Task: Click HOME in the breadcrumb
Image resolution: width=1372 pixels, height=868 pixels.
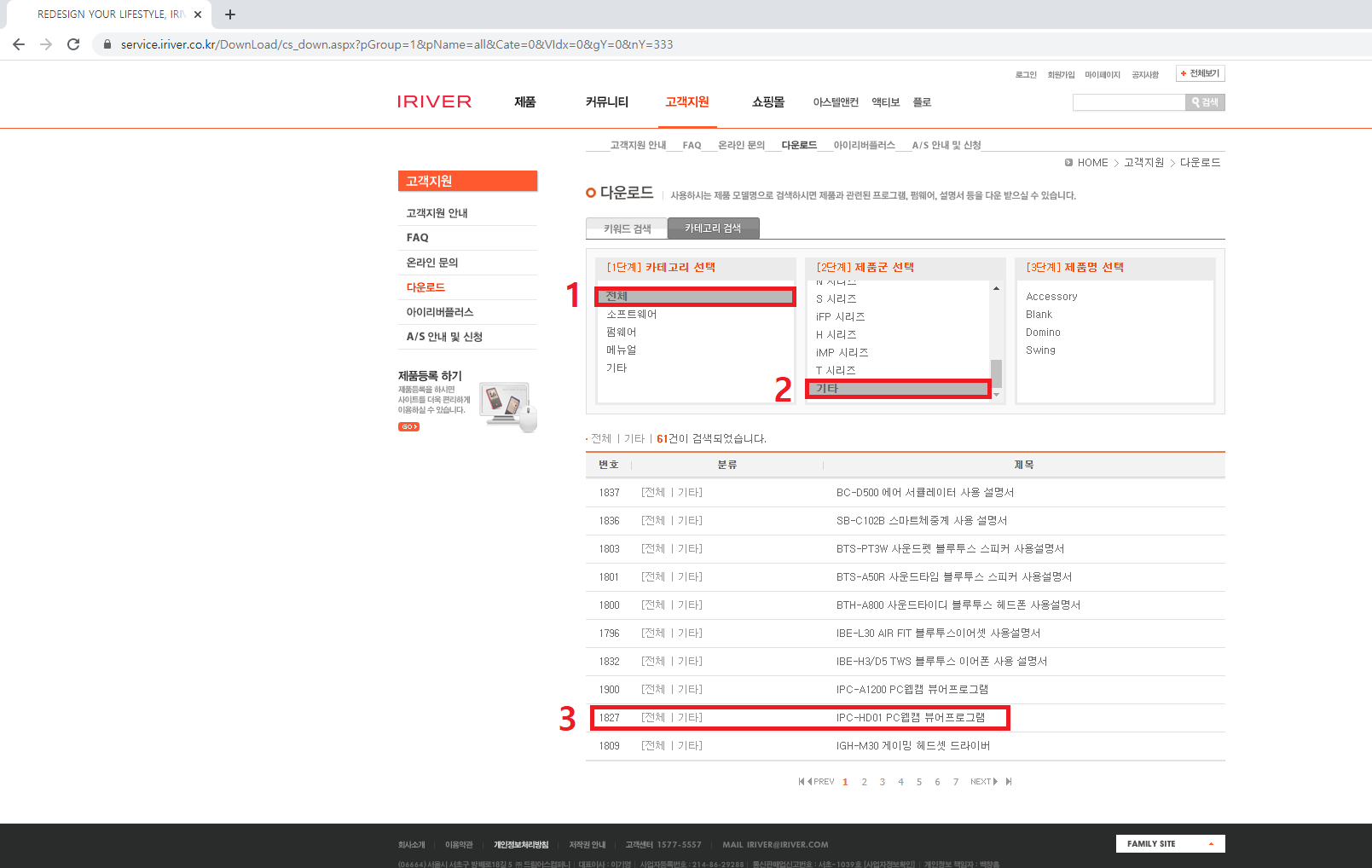Action: [x=1092, y=163]
